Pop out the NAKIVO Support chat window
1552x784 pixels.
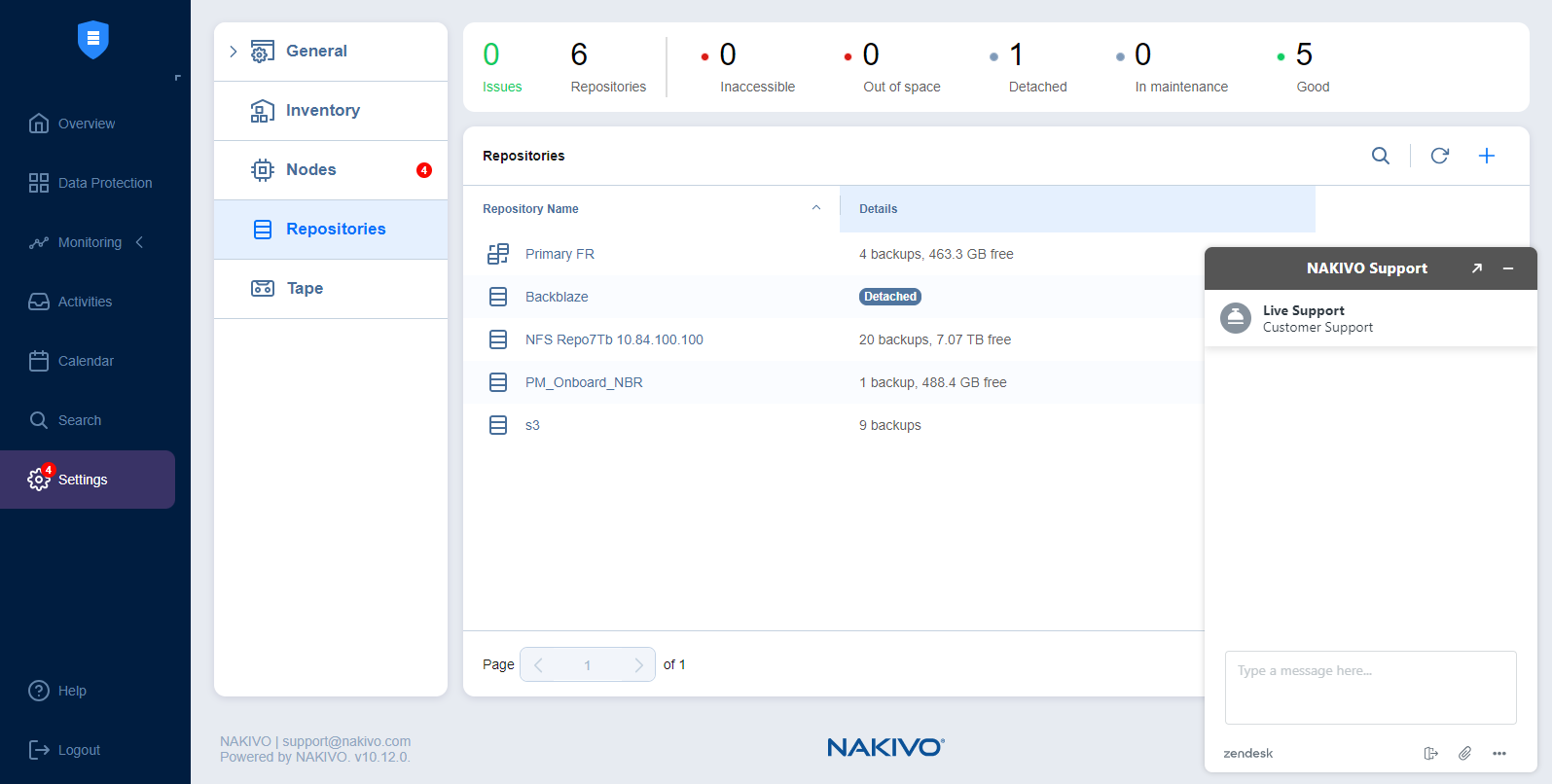click(x=1476, y=268)
